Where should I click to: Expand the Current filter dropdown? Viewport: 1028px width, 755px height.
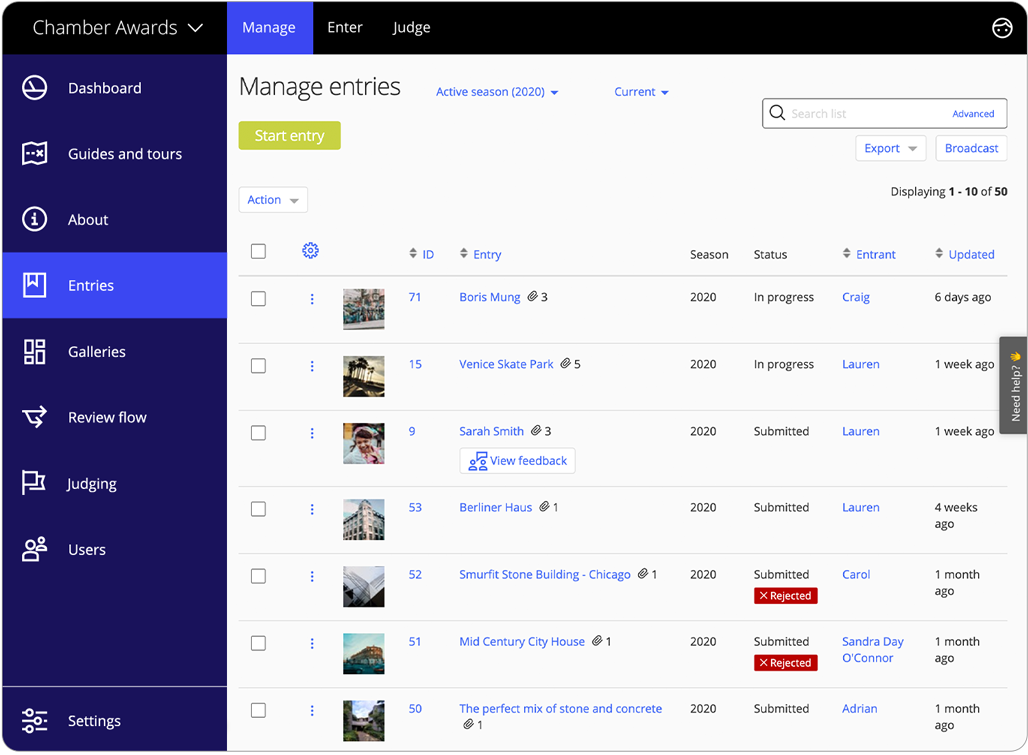tap(641, 91)
